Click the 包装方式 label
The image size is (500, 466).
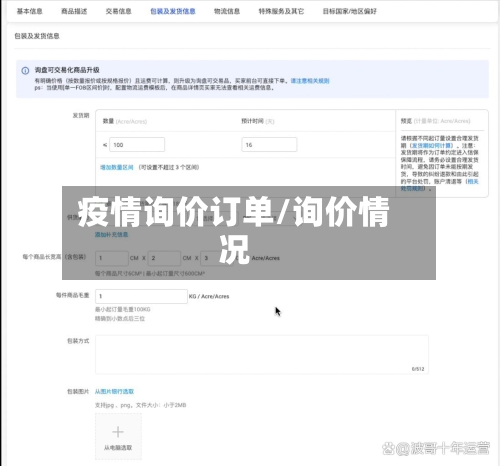[78, 341]
